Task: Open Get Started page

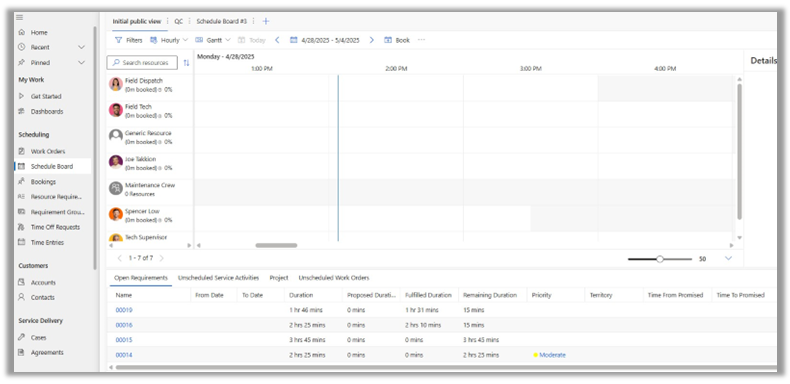Action: click(x=46, y=96)
